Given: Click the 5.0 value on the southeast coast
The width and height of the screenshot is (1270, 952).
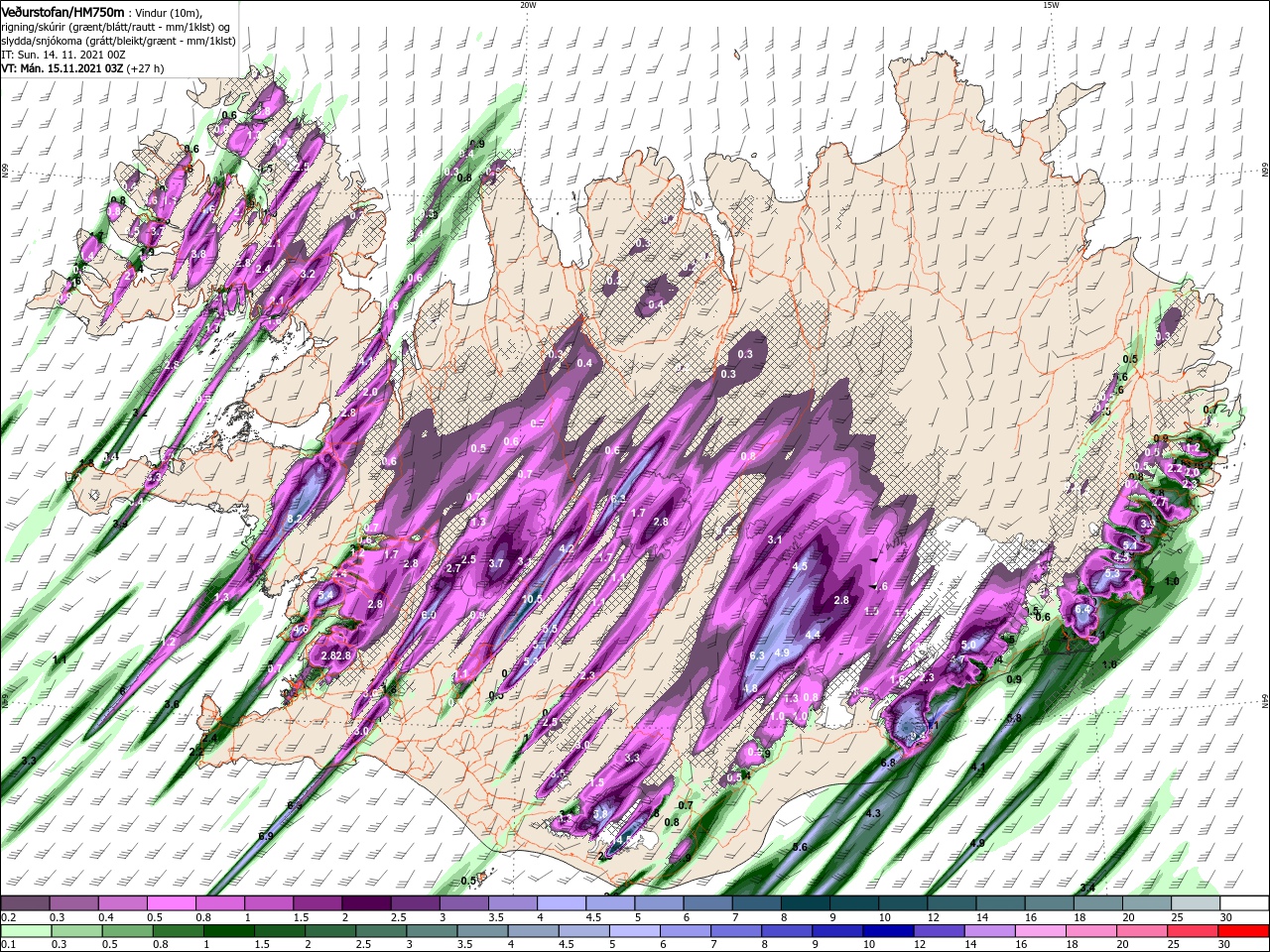Looking at the screenshot, I should pos(969,645).
